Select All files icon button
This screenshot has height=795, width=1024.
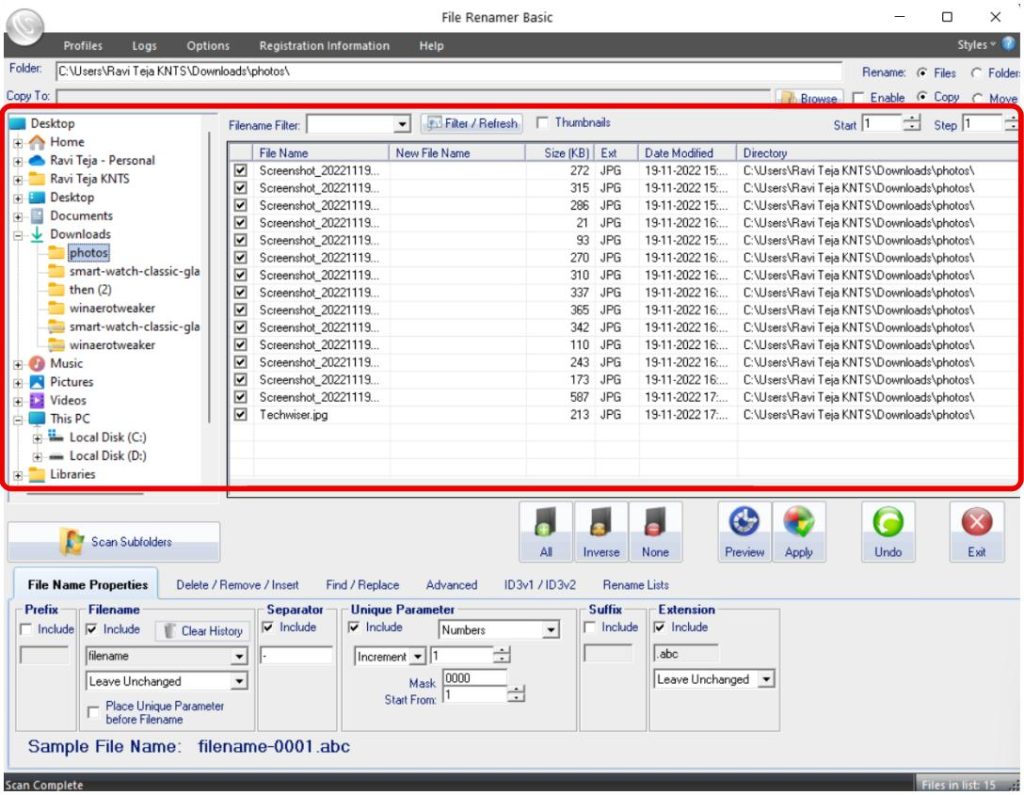pos(545,531)
